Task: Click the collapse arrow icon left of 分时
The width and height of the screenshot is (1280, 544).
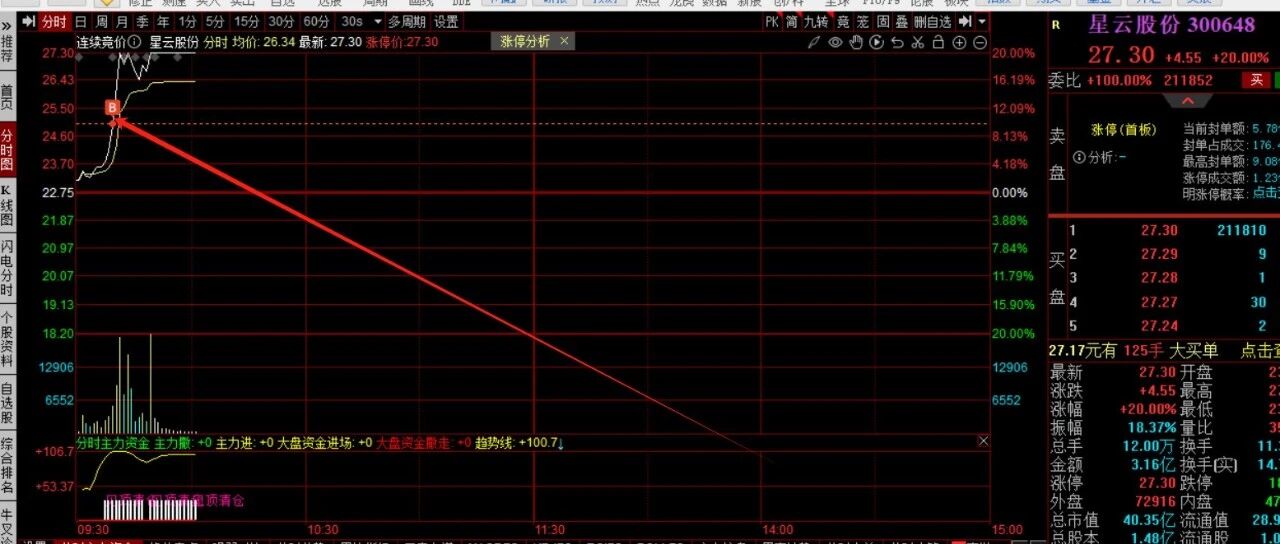Action: pyautogui.click(x=30, y=21)
